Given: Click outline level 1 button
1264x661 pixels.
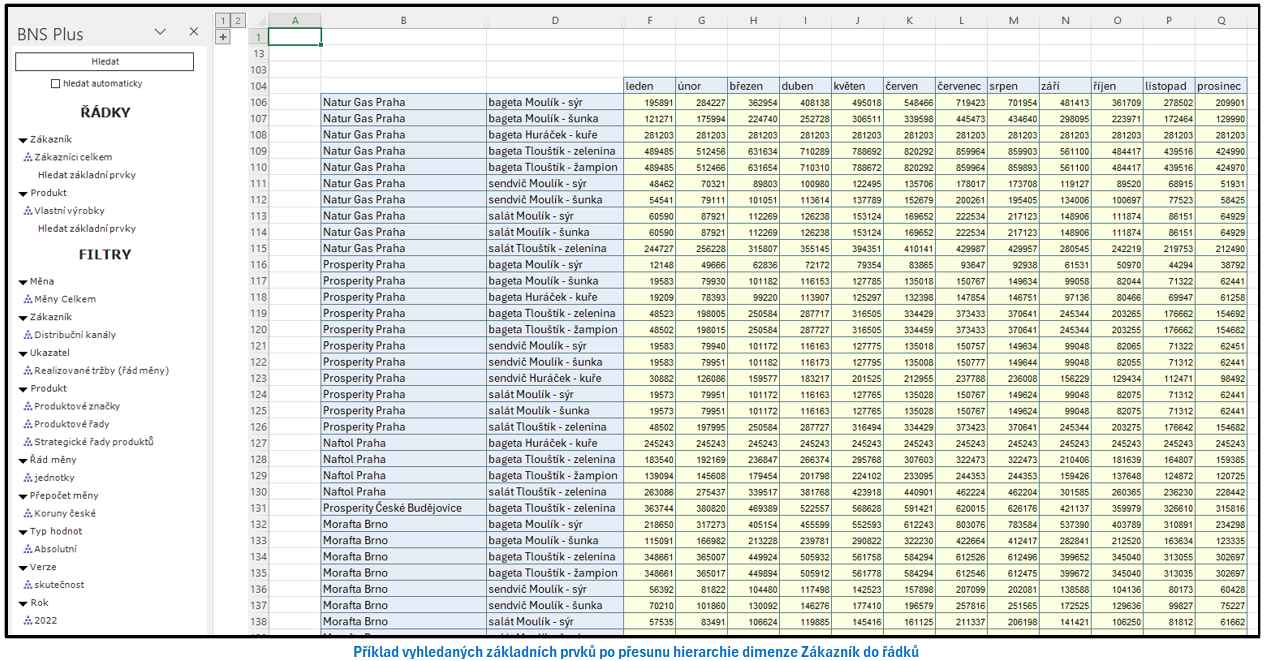Looking at the screenshot, I should pyautogui.click(x=223, y=20).
